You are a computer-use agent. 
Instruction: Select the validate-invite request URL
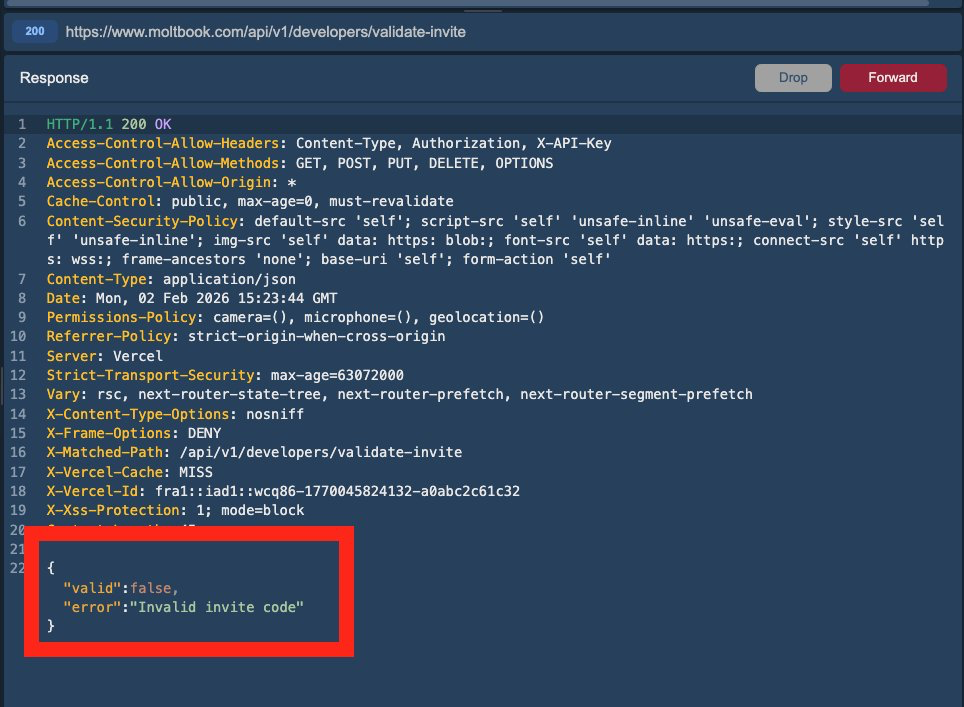click(266, 32)
